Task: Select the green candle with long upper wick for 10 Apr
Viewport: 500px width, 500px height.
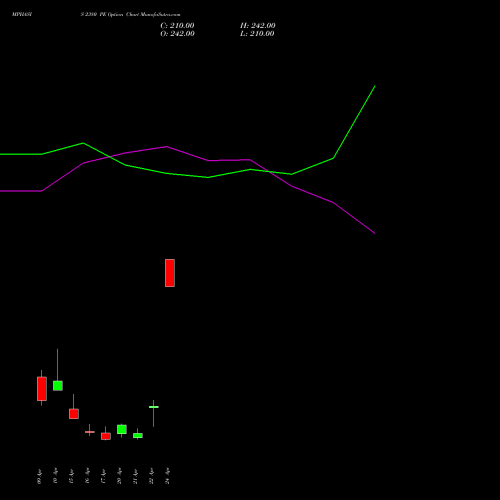Action: coord(58,386)
